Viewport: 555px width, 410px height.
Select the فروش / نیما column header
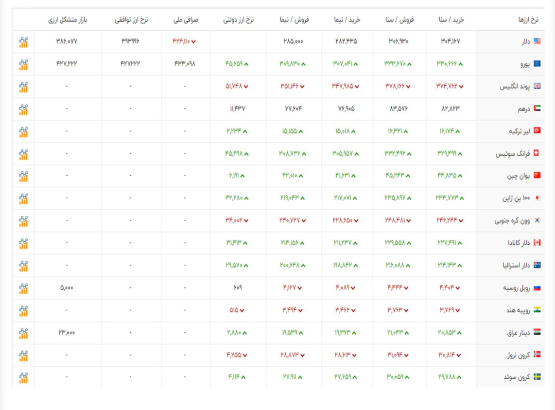tap(294, 20)
